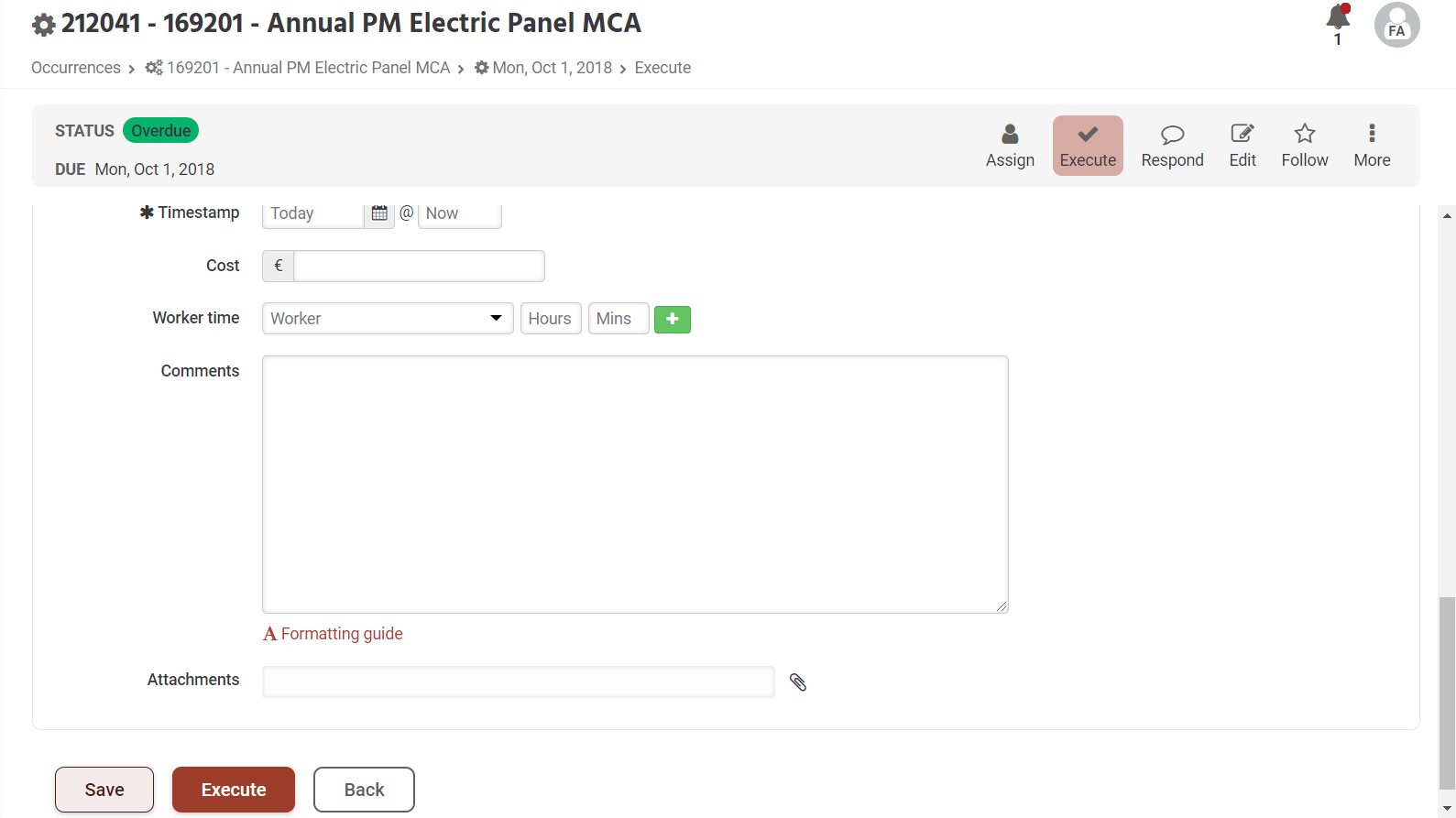Viewport: 1456px width, 818px height.
Task: Open the More options menu
Action: coord(1372,146)
